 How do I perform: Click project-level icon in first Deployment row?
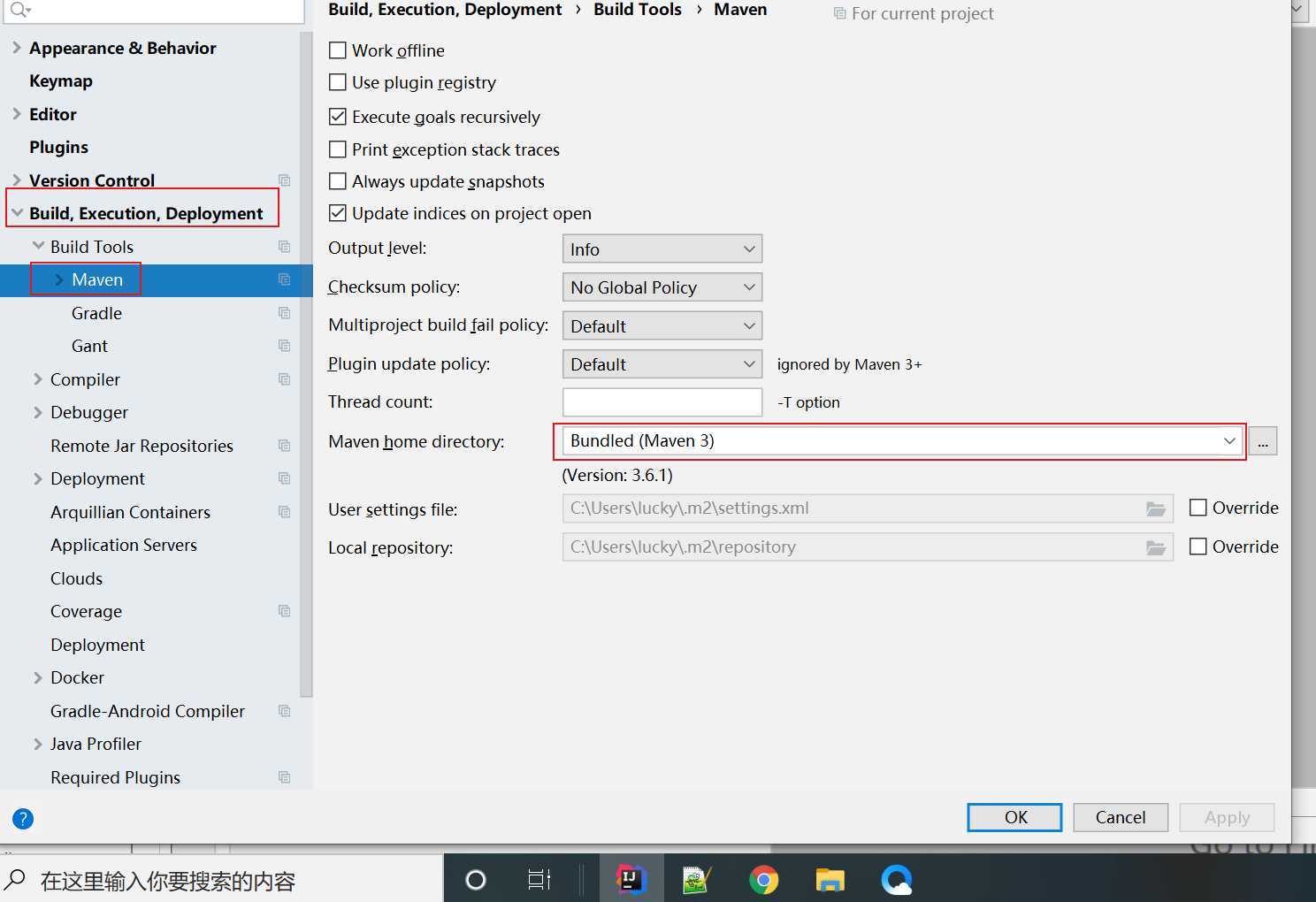pyautogui.click(x=284, y=478)
